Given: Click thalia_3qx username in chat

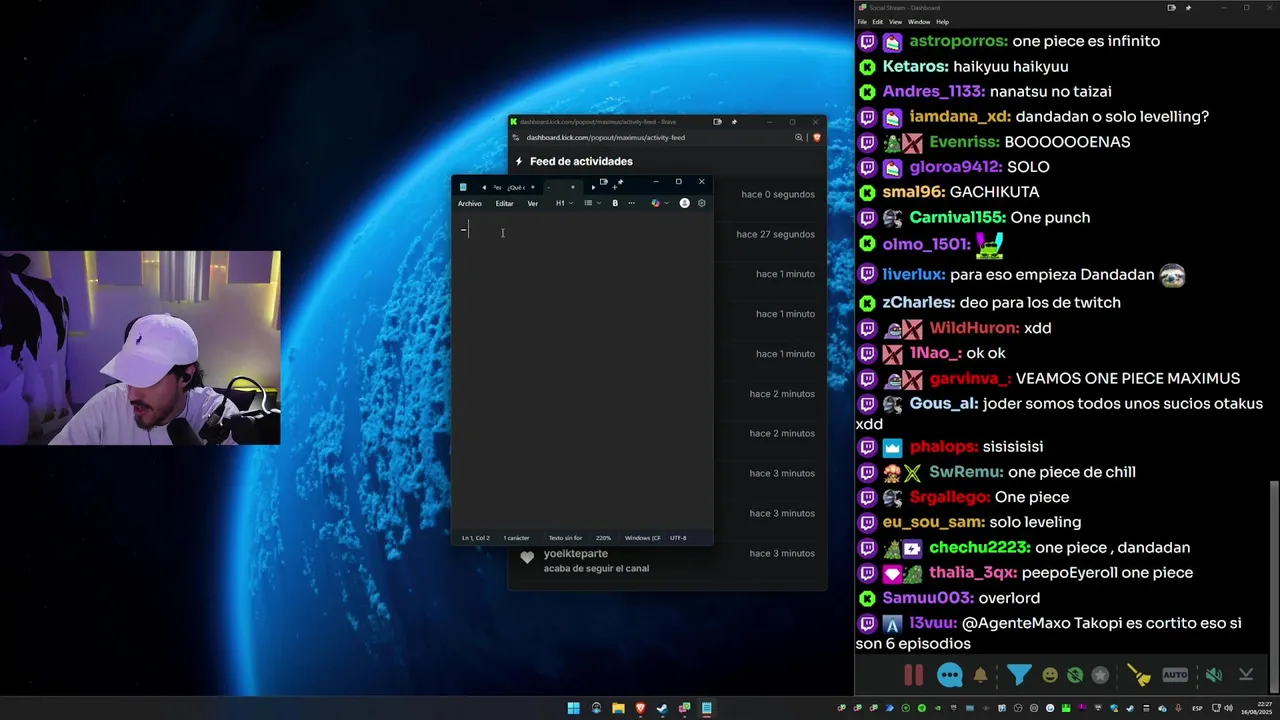Looking at the screenshot, I should pos(973,573).
